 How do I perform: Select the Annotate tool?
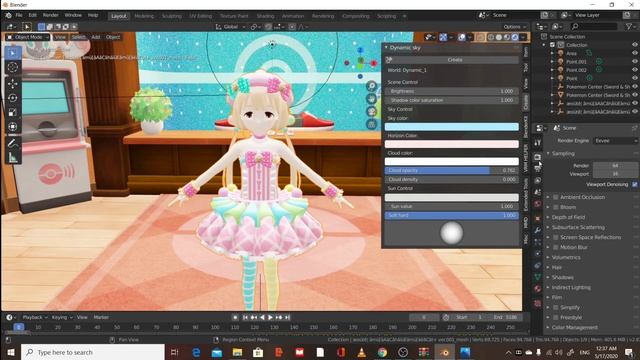click(13, 143)
